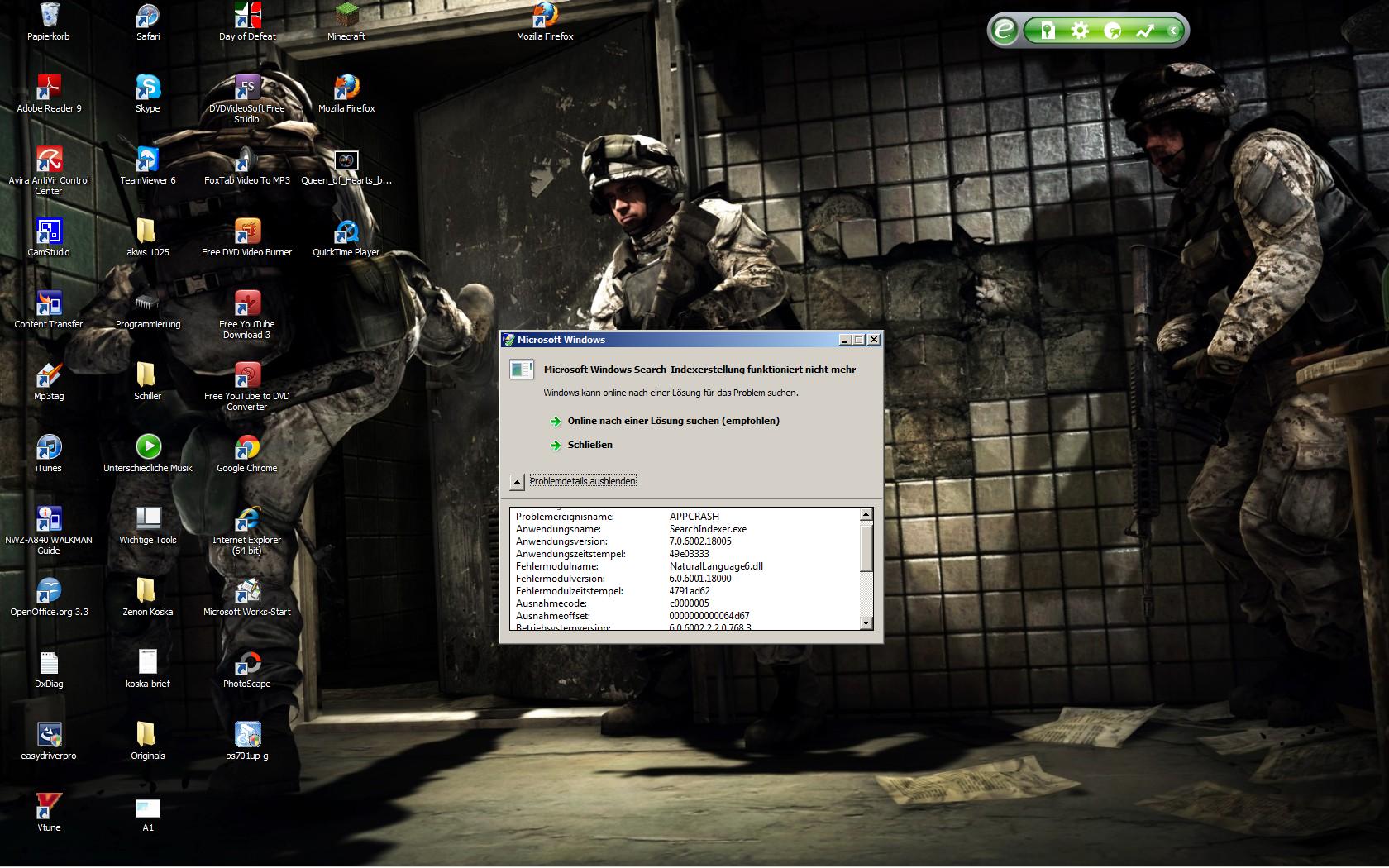
Task: Launch iTunes desktop icon
Action: pos(49,447)
